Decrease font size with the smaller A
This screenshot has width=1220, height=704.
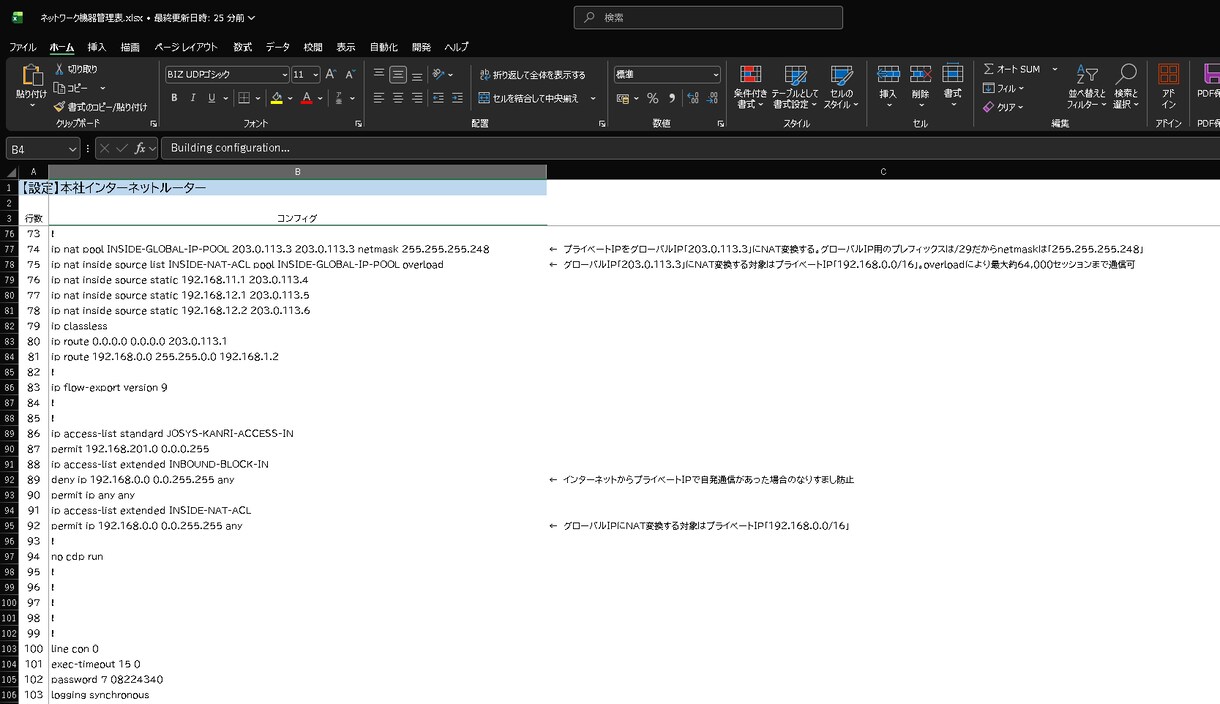(x=350, y=75)
